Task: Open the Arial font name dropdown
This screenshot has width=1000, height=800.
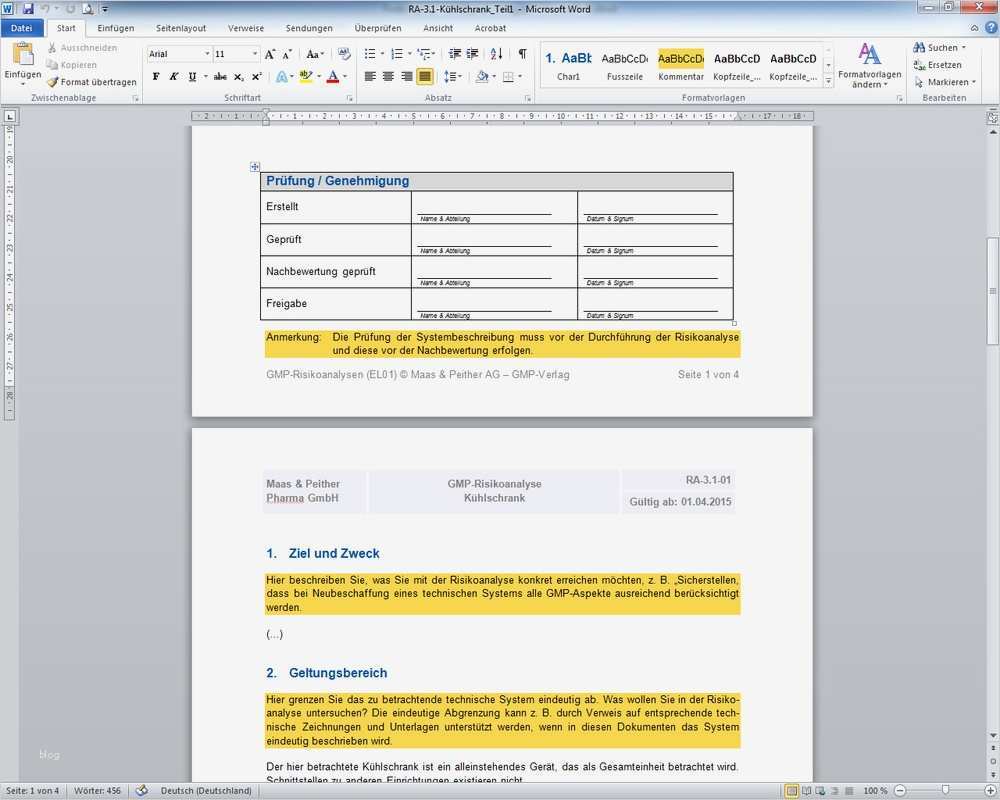Action: (207, 54)
